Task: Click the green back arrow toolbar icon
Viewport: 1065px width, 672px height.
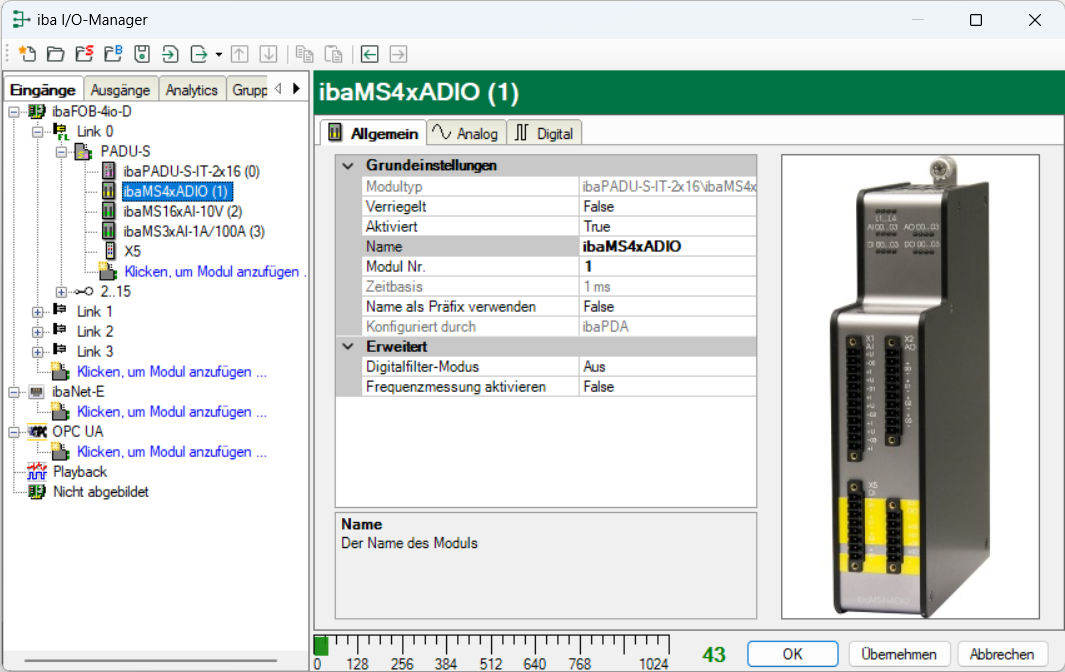Action: click(370, 54)
